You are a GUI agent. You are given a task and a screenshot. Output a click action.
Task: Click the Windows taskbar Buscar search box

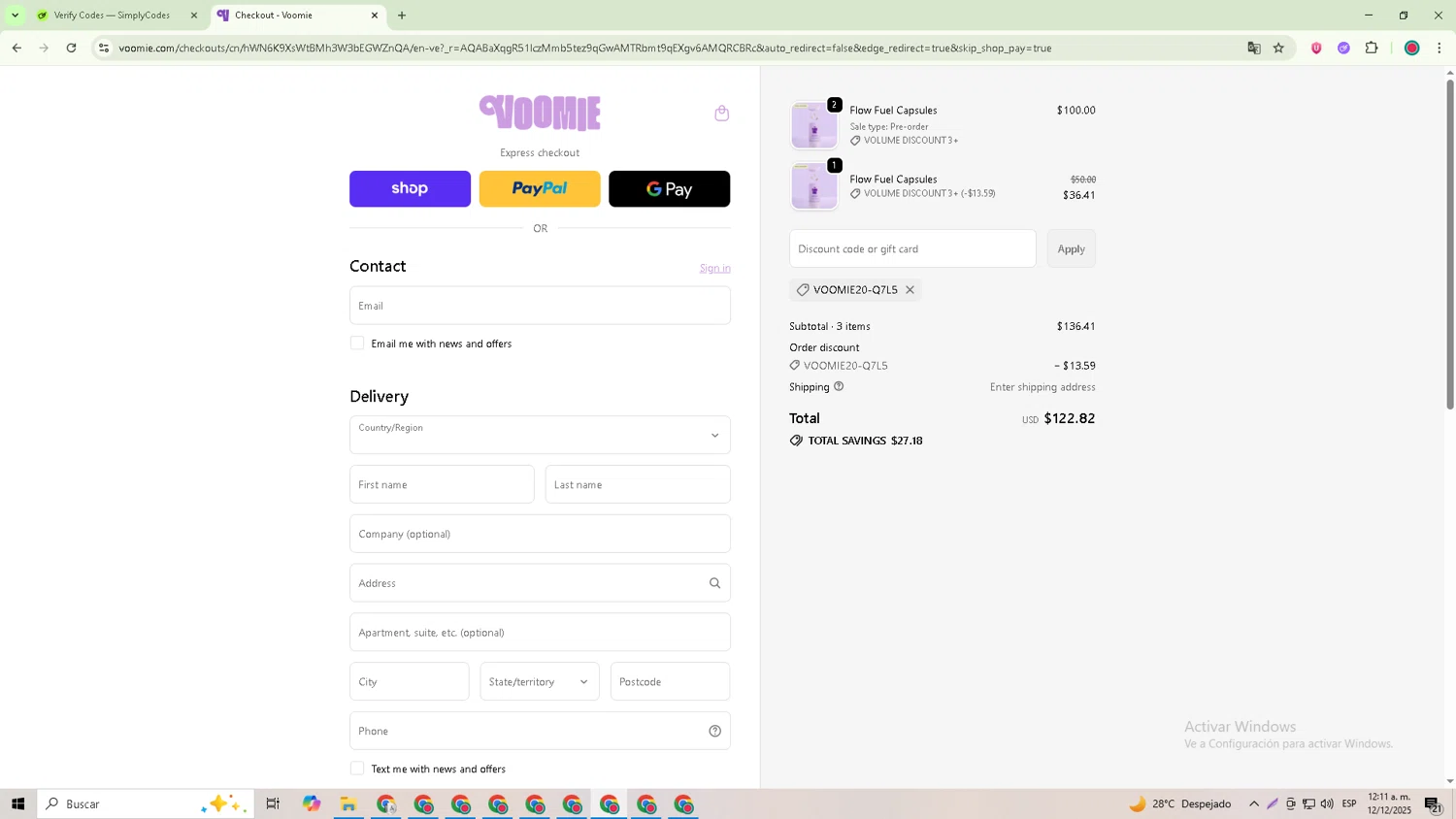click(146, 803)
